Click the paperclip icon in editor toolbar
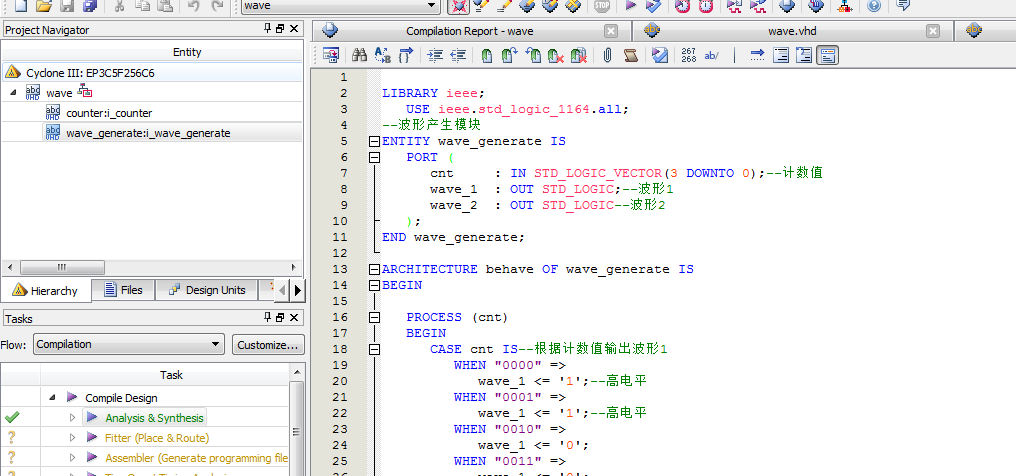Image resolution: width=1016 pixels, height=476 pixels. pyautogui.click(x=607, y=55)
